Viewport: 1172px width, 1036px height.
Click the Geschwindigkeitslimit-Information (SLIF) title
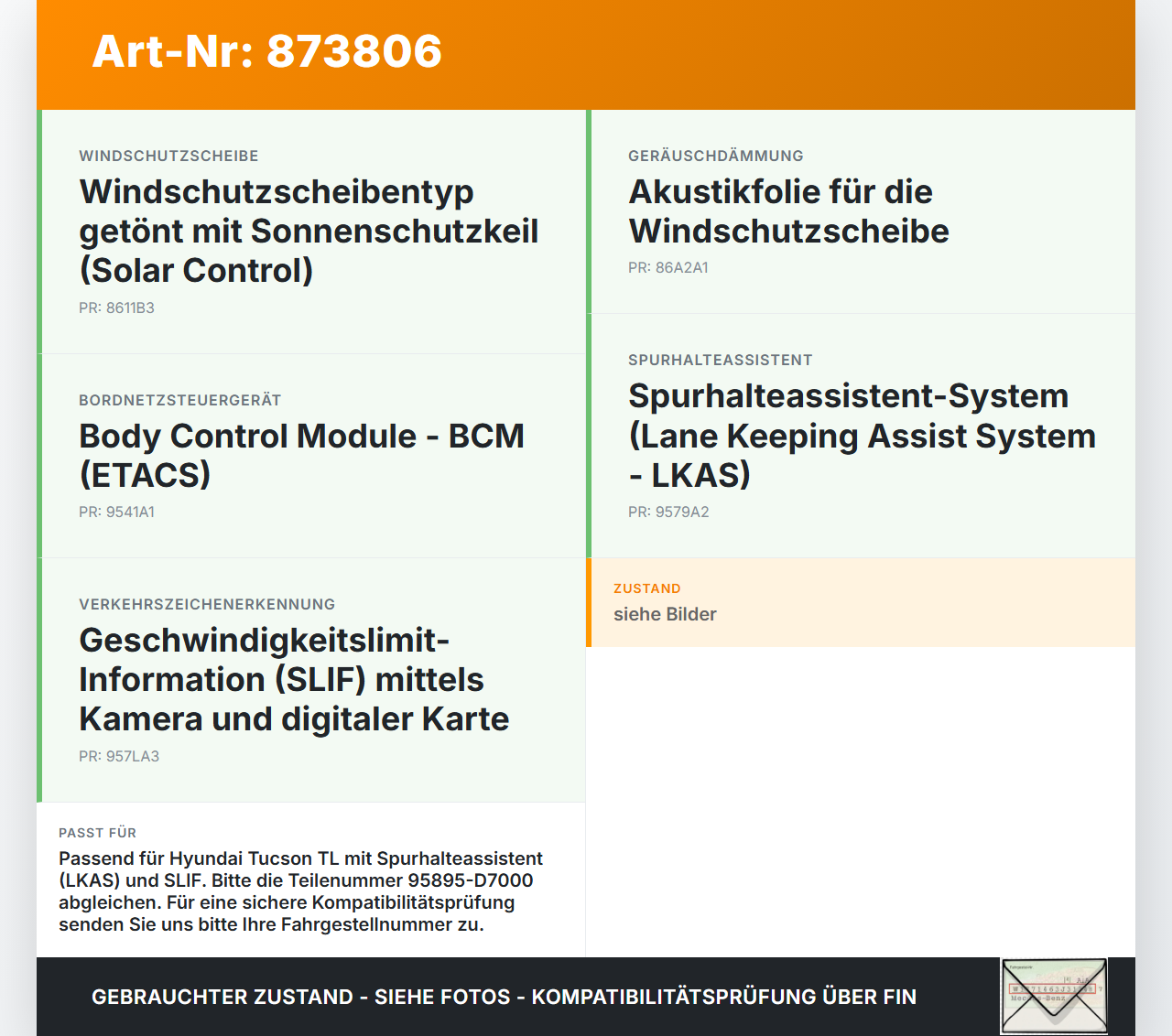point(294,680)
